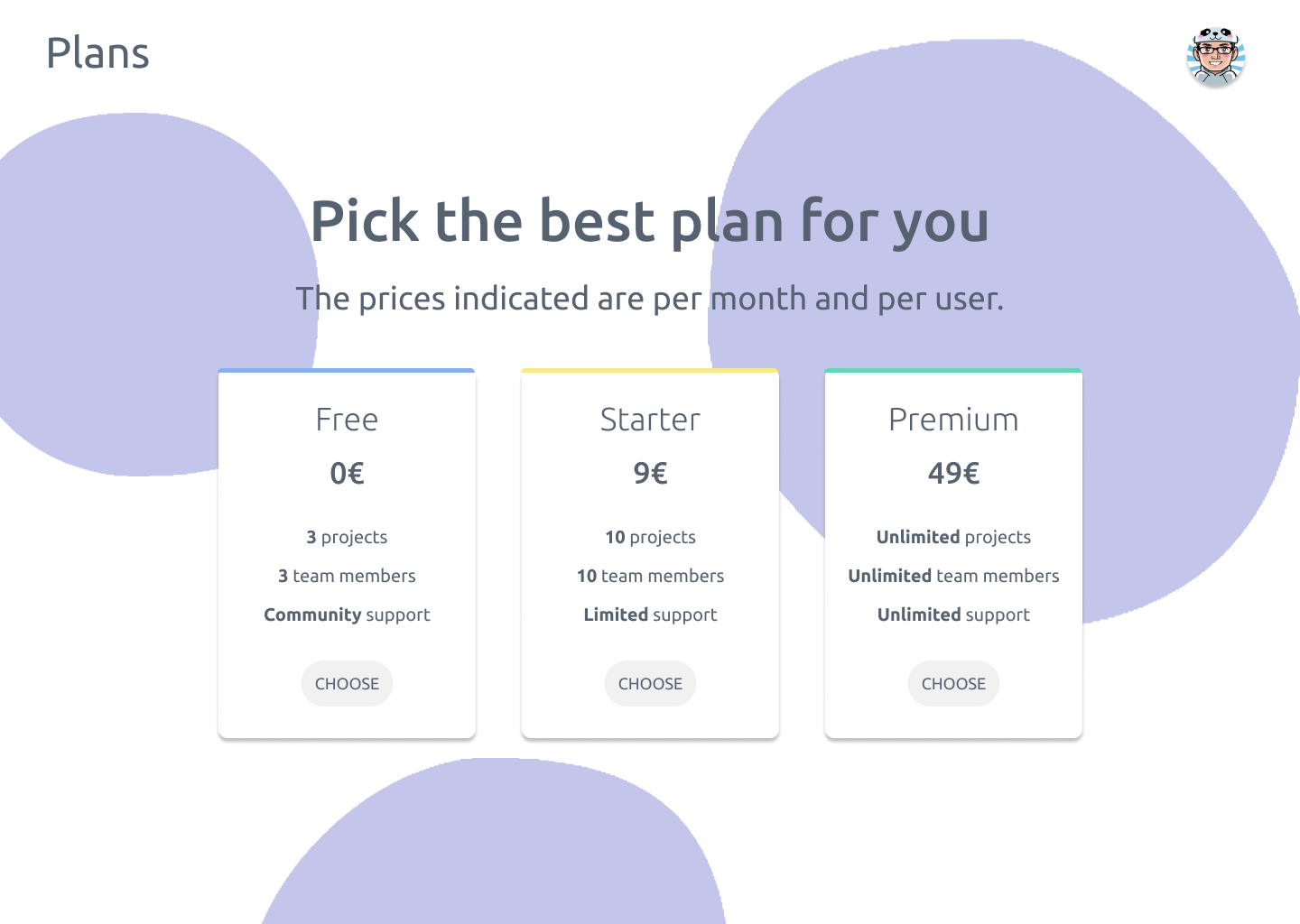
Task: Click '3 projects' feature text
Action: [347, 537]
